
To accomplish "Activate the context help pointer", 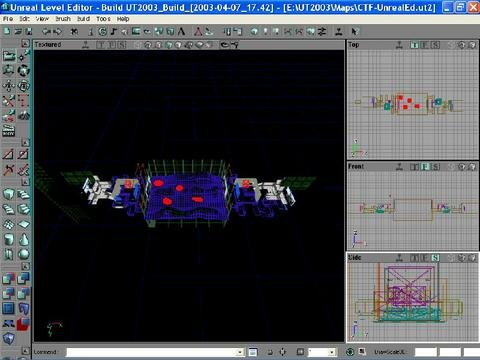I will pyautogui.click(x=354, y=32).
